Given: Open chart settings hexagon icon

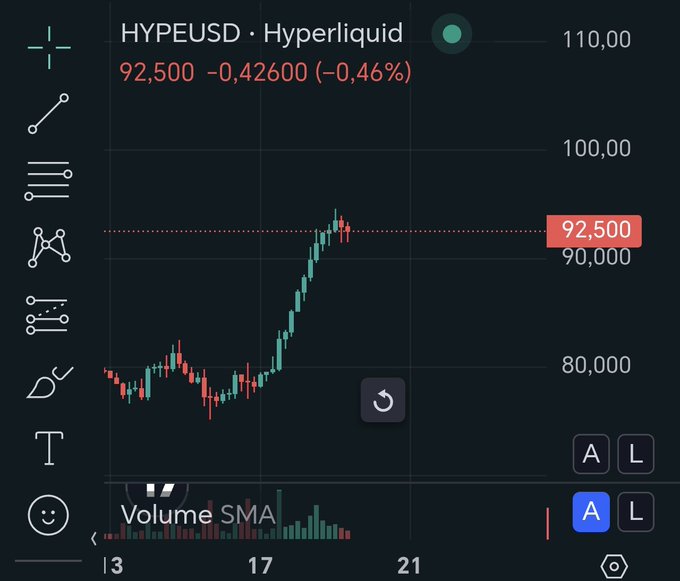Looking at the screenshot, I should tap(614, 566).
